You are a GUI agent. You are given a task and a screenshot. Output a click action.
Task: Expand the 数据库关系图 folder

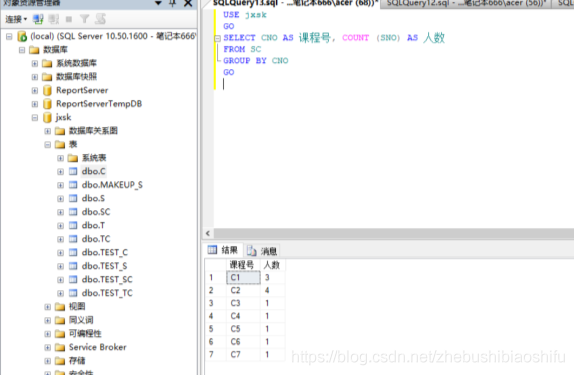48,131
